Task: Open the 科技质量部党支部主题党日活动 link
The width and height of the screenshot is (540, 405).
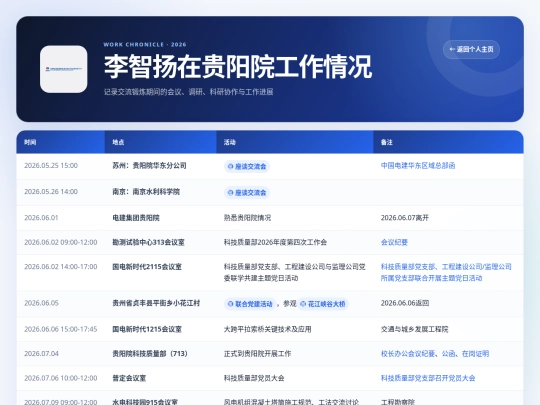Action: 446,272
